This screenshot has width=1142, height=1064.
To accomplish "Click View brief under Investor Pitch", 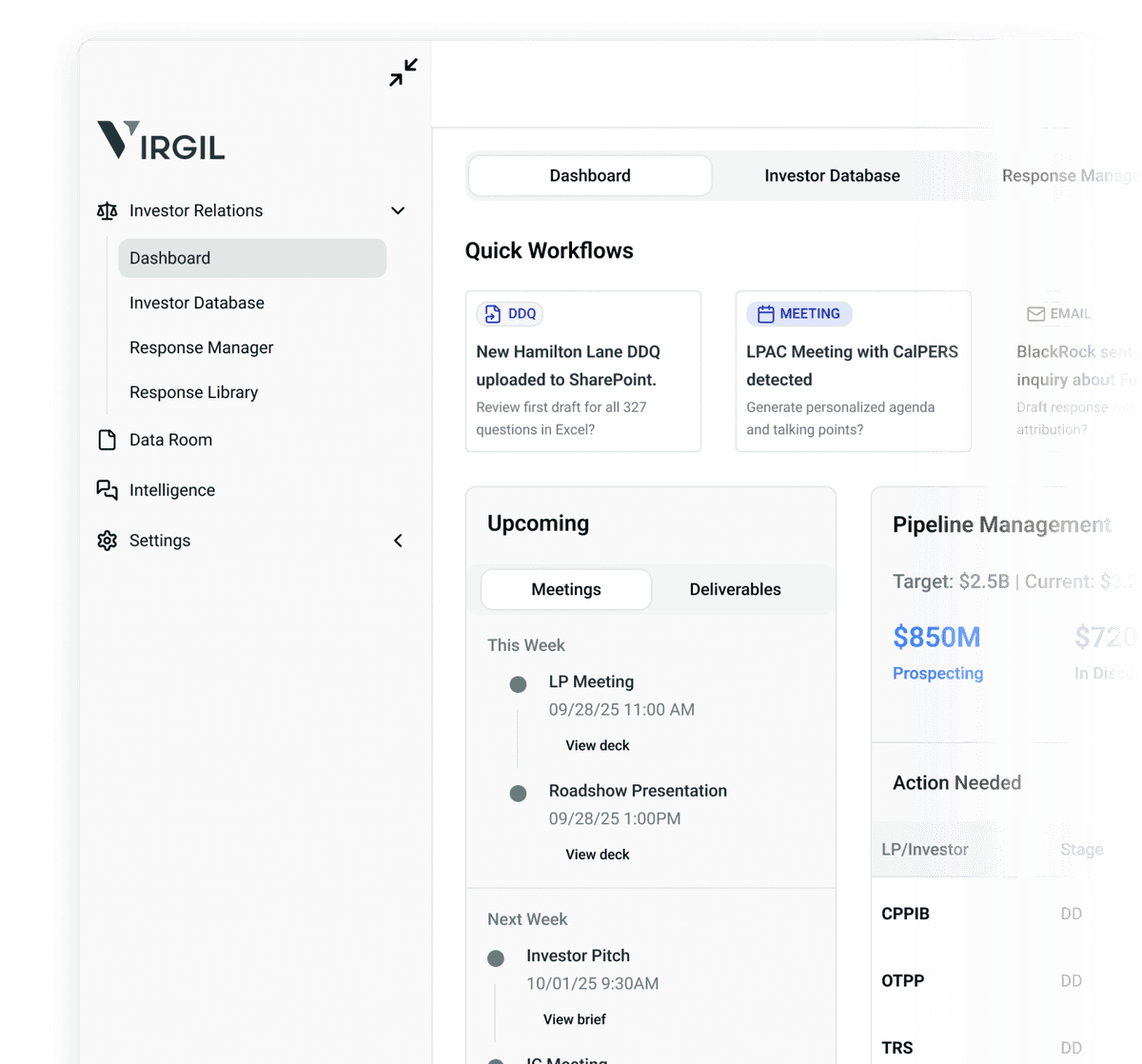I will (575, 1019).
